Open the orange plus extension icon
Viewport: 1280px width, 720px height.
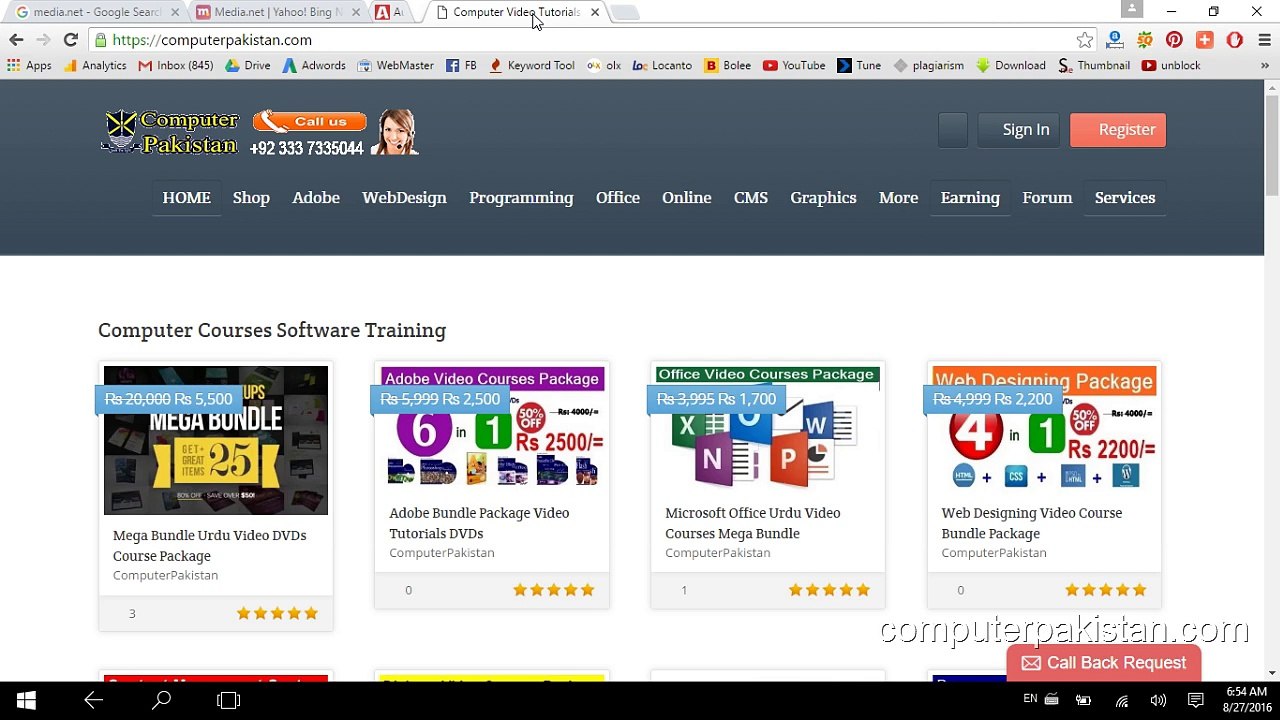pyautogui.click(x=1204, y=40)
